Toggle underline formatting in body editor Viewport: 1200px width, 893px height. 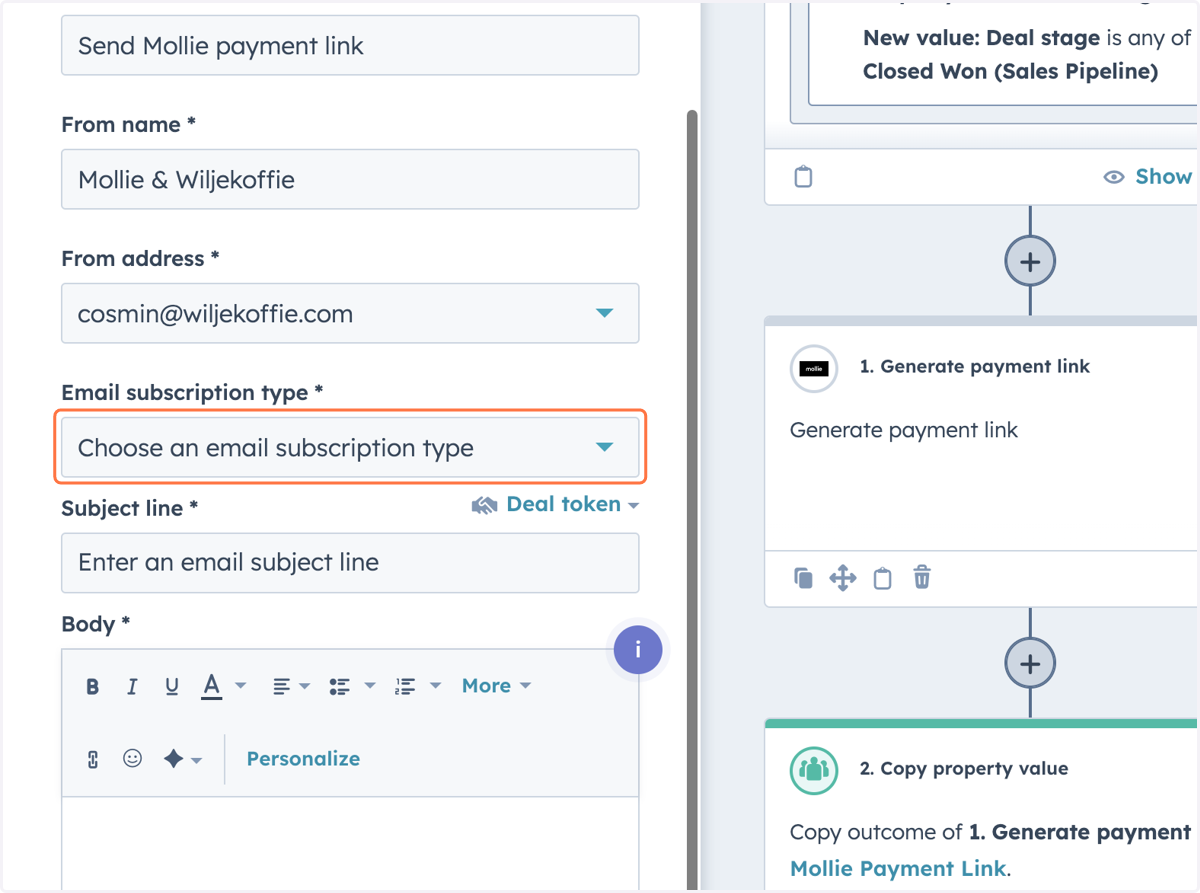[172, 686]
